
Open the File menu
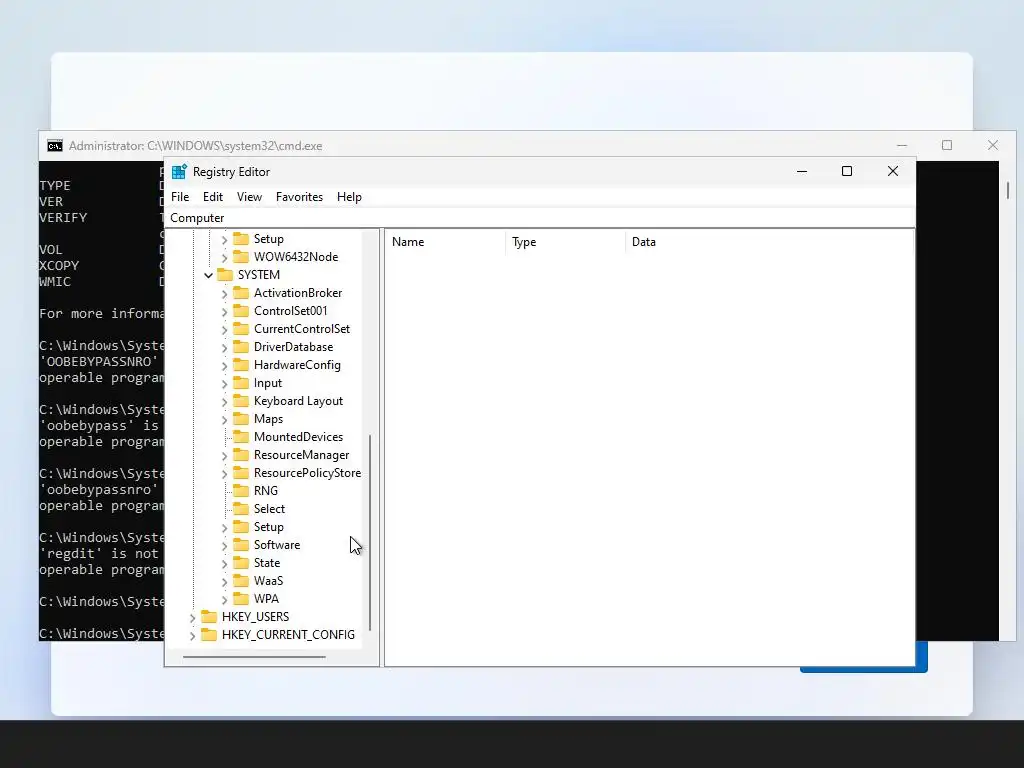tap(180, 197)
